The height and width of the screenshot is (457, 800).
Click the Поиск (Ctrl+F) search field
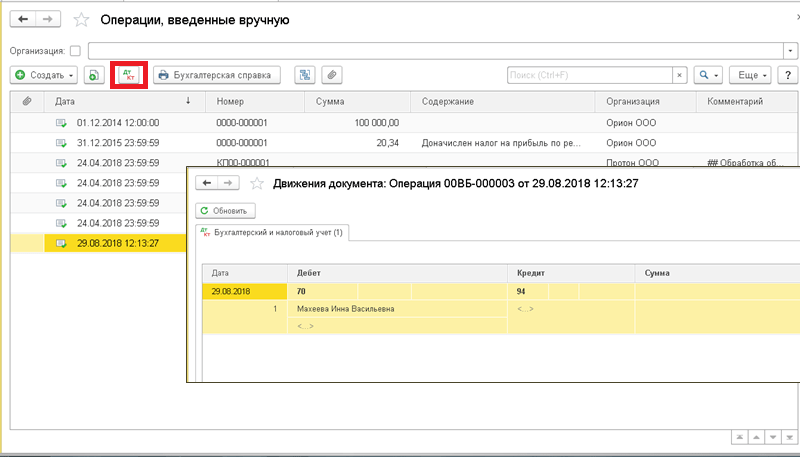[x=589, y=75]
